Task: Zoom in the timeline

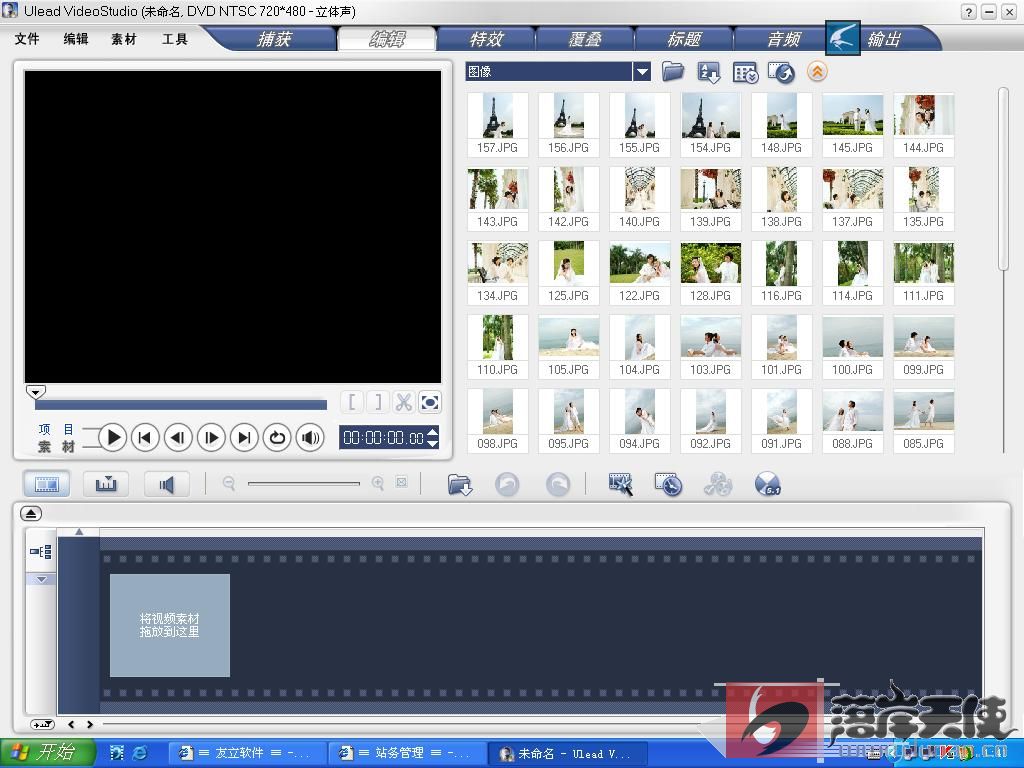Action: tap(377, 483)
